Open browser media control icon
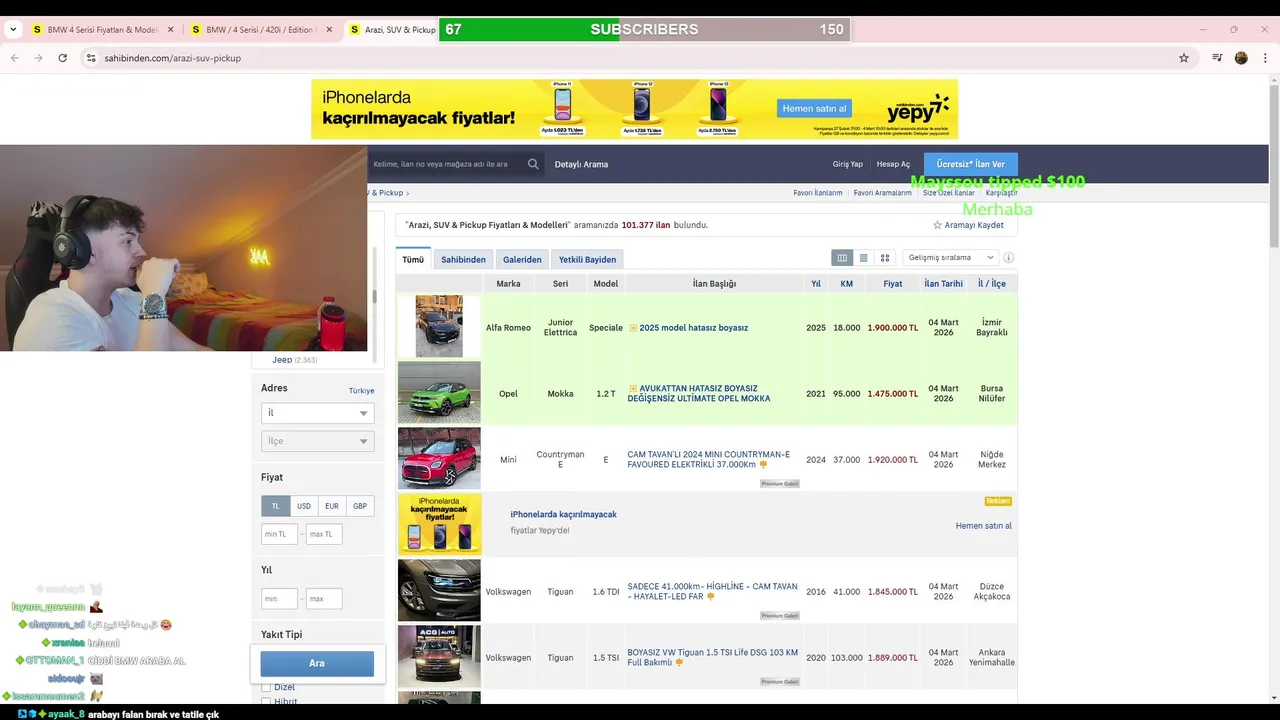Image resolution: width=1280 pixels, height=720 pixels. click(1217, 58)
